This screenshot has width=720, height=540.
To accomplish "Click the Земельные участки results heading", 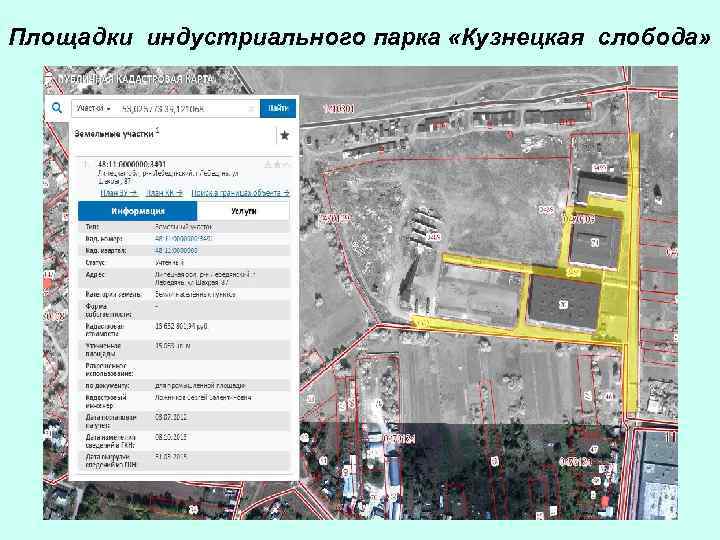I will pyautogui.click(x=116, y=134).
